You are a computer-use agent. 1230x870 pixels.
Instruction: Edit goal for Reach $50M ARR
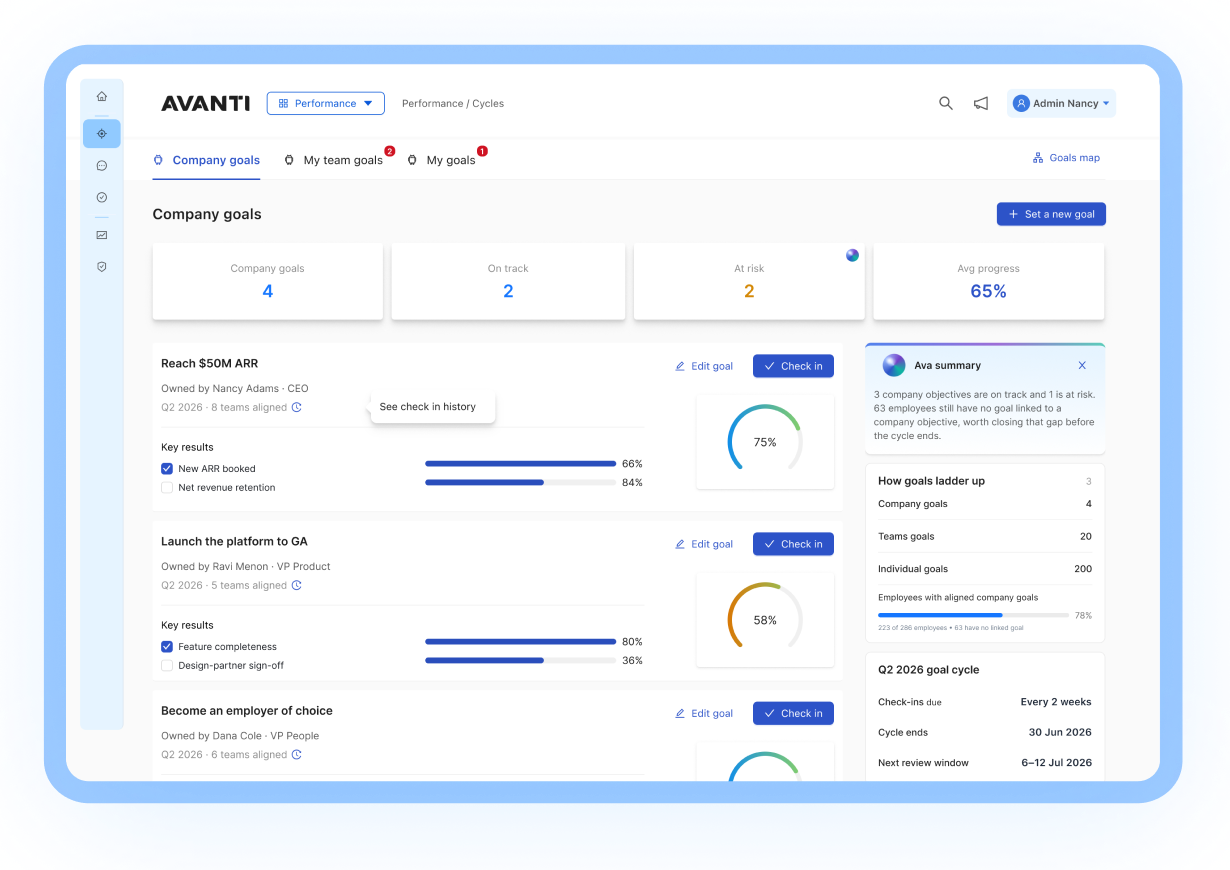tap(704, 366)
